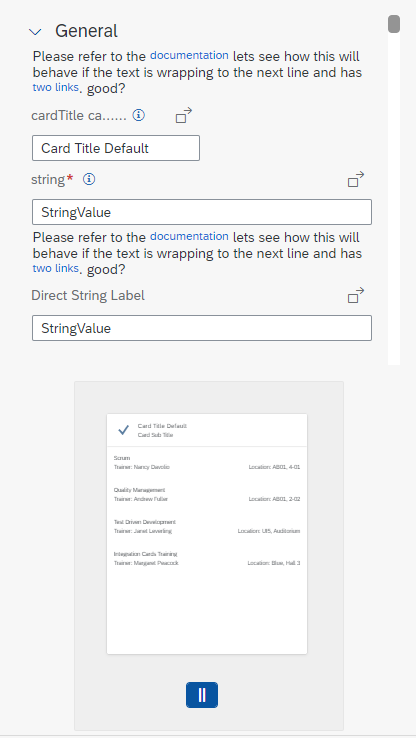416x738 pixels.
Task: Click the Direct String Label input field
Action: (202, 328)
